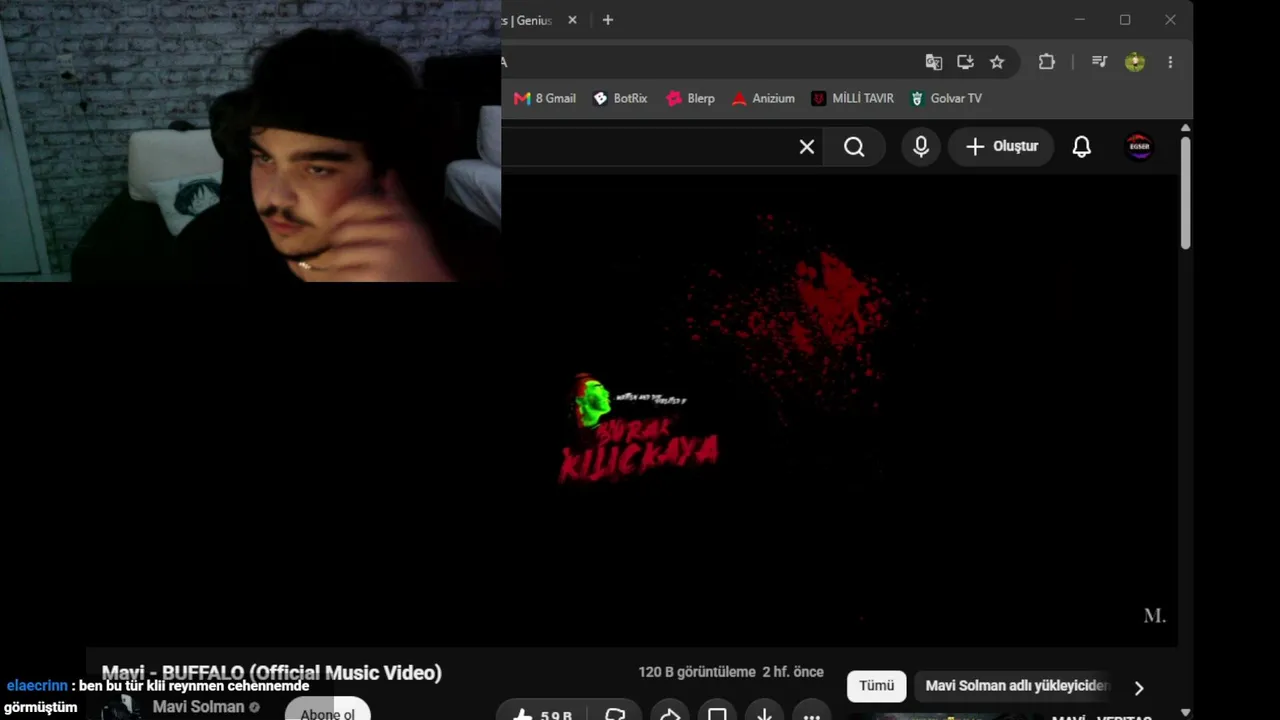This screenshot has width=1280, height=720.
Task: Click the Mavi Solman channel name
Action: click(198, 707)
